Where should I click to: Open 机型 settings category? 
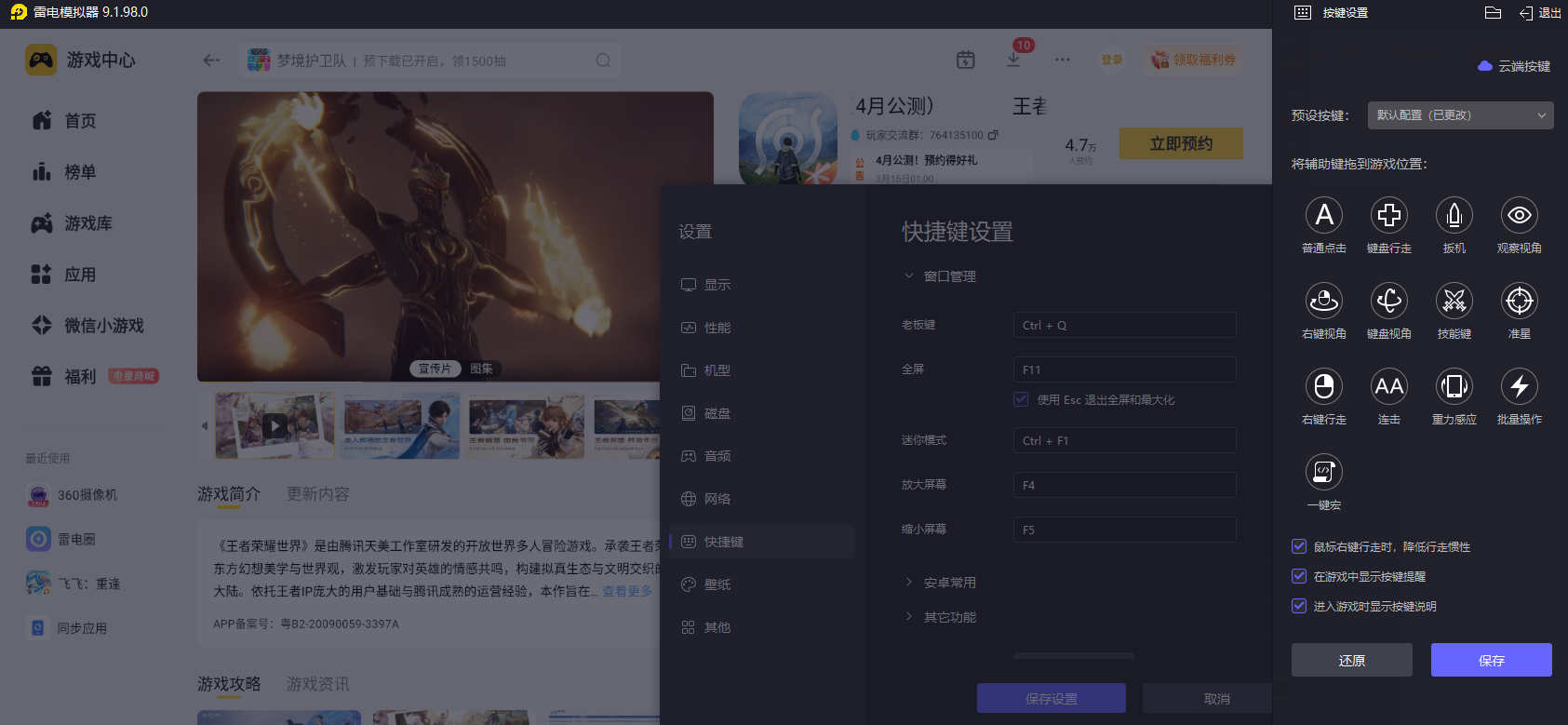coord(762,370)
